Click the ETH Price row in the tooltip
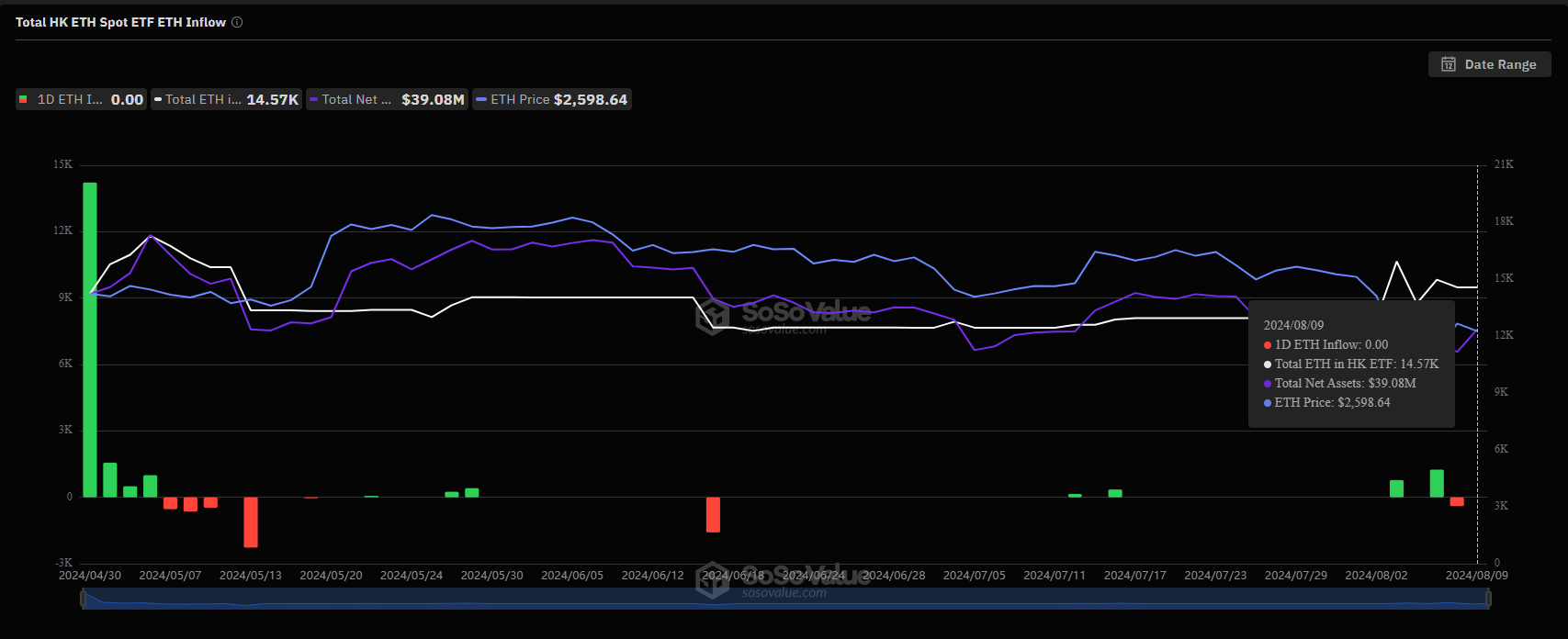The image size is (1568, 639). pos(1331,402)
